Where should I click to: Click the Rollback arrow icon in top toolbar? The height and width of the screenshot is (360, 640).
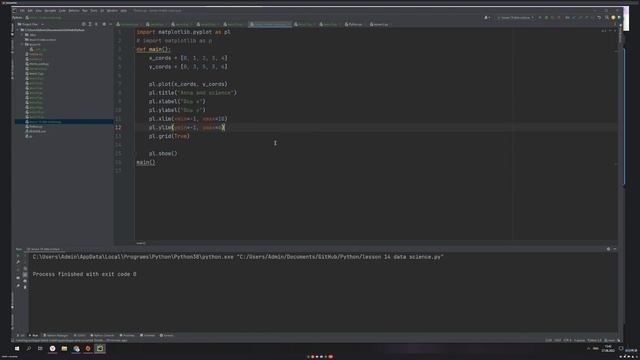pyautogui.click(x=599, y=18)
